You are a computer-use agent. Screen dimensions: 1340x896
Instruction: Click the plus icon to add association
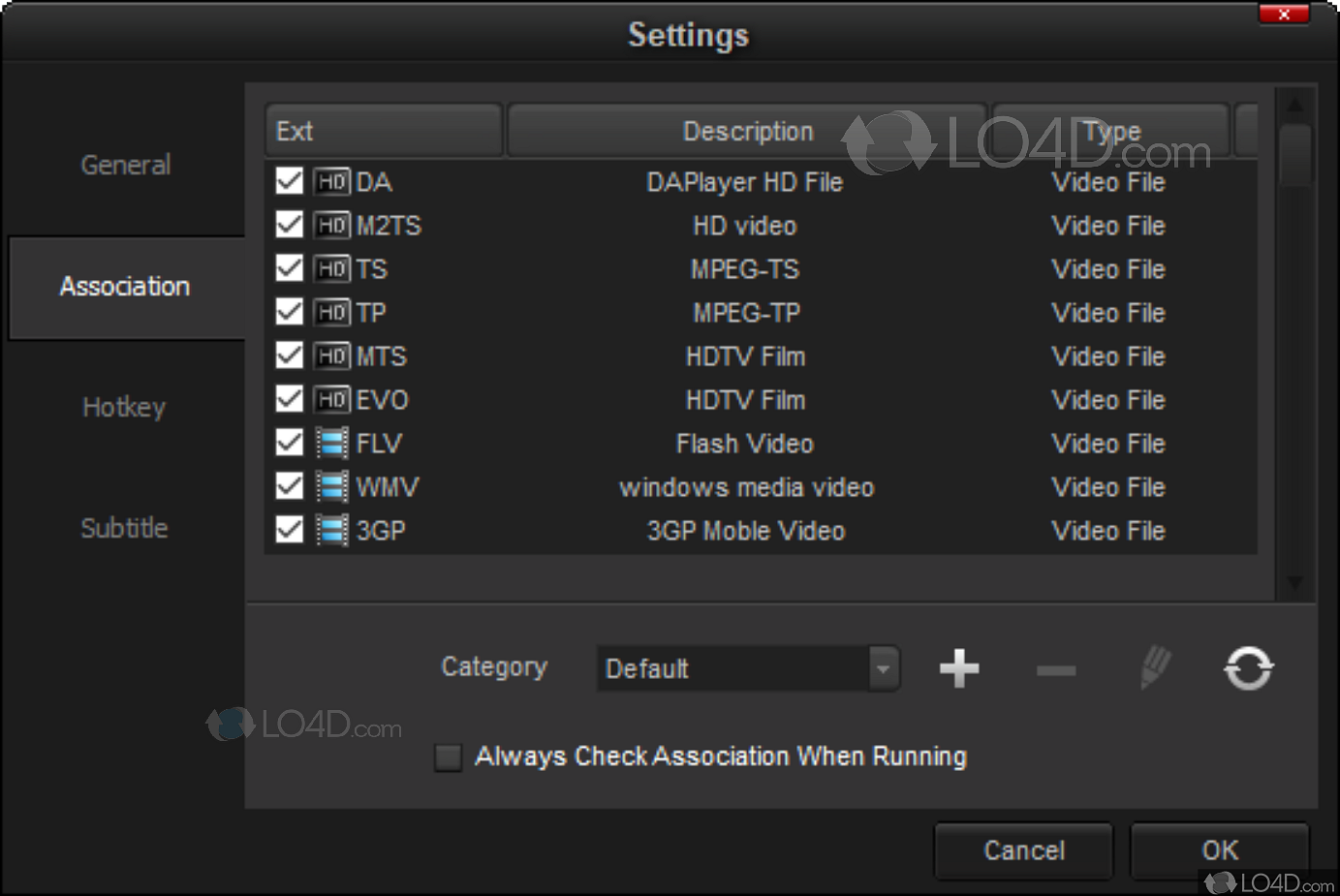(x=959, y=668)
